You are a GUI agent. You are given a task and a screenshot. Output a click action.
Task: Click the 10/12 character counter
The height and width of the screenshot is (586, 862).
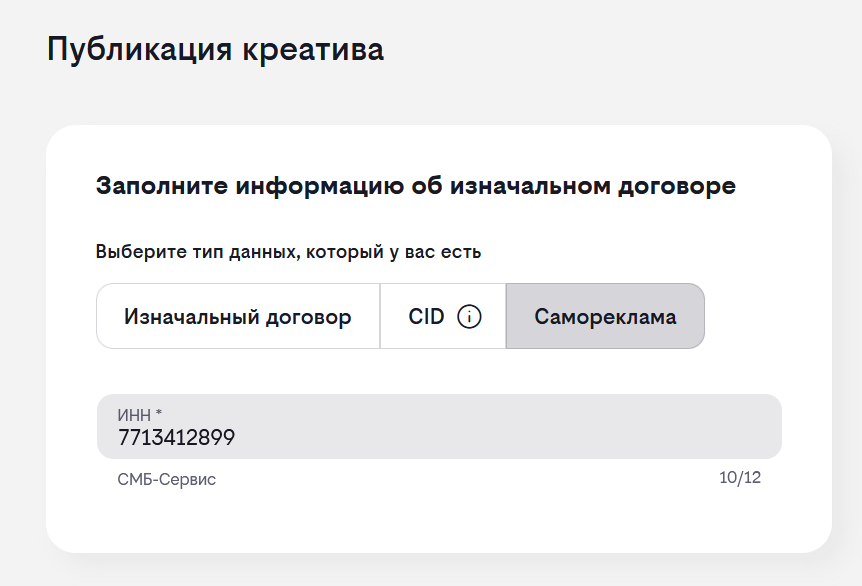[740, 478]
